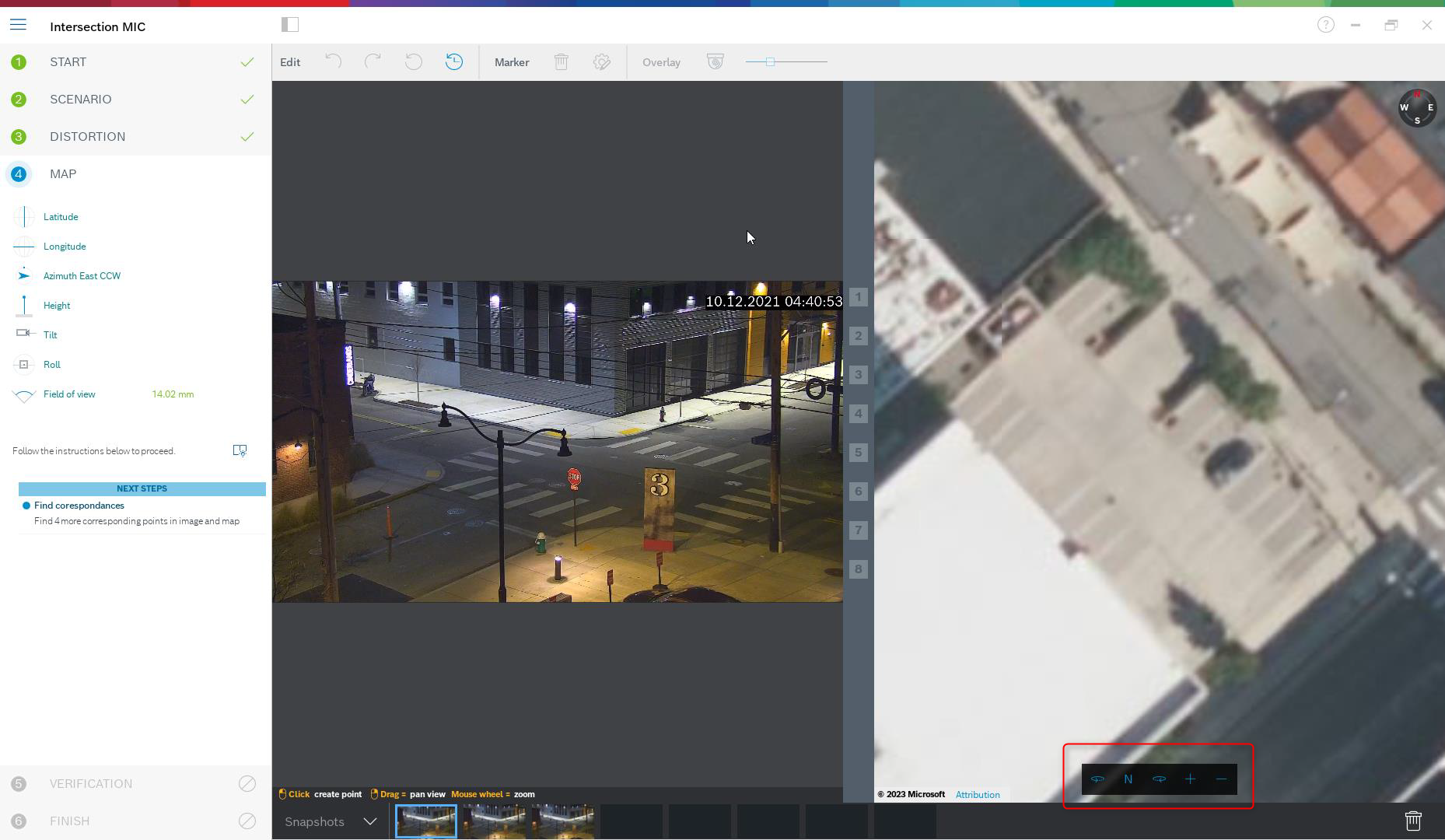Open the hamburger main menu

(x=19, y=26)
